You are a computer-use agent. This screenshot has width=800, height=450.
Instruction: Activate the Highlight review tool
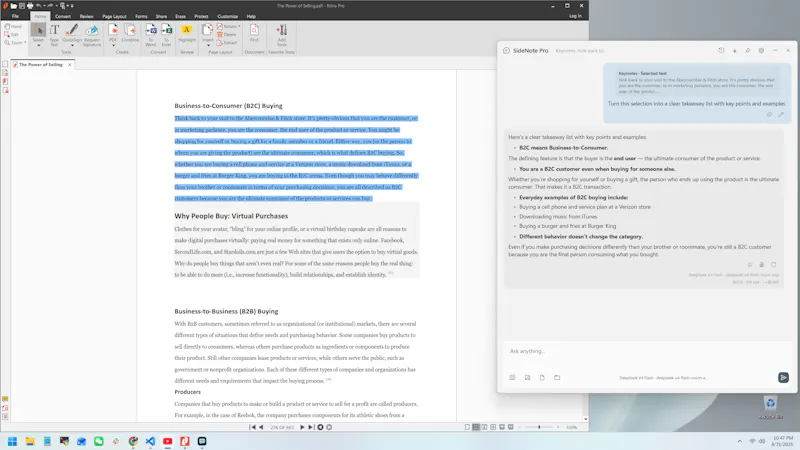(x=187, y=33)
